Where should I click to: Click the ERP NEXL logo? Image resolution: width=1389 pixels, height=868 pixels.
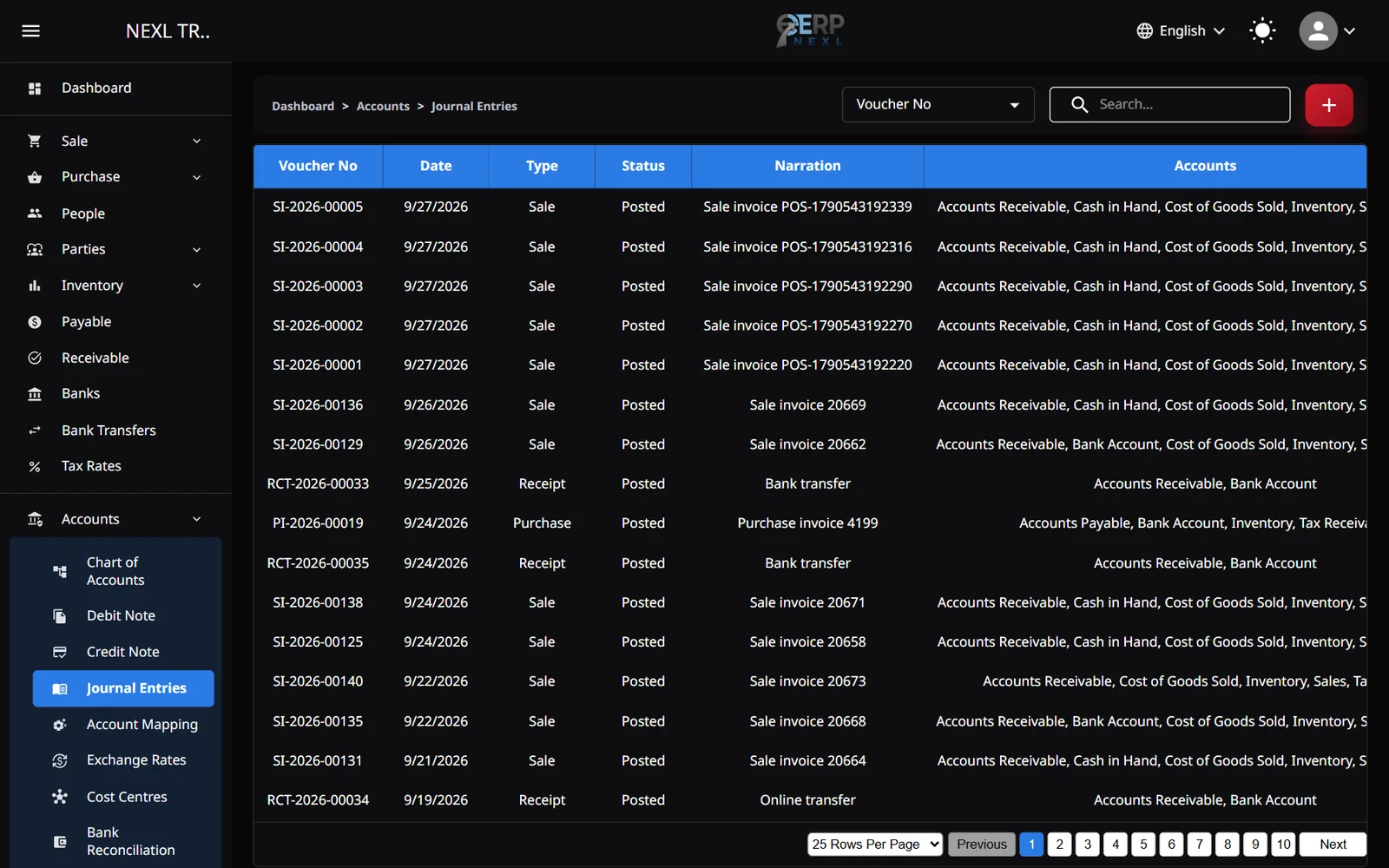tap(810, 30)
